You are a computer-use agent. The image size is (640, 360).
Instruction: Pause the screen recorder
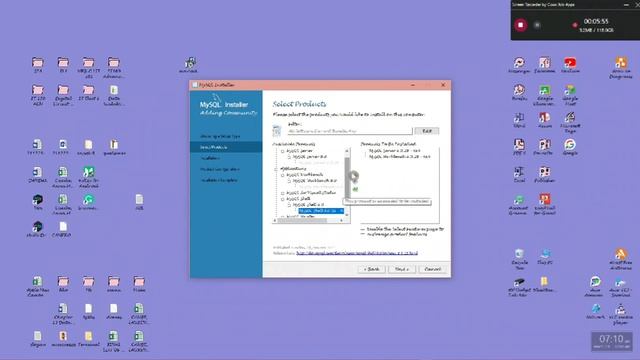coord(537,25)
